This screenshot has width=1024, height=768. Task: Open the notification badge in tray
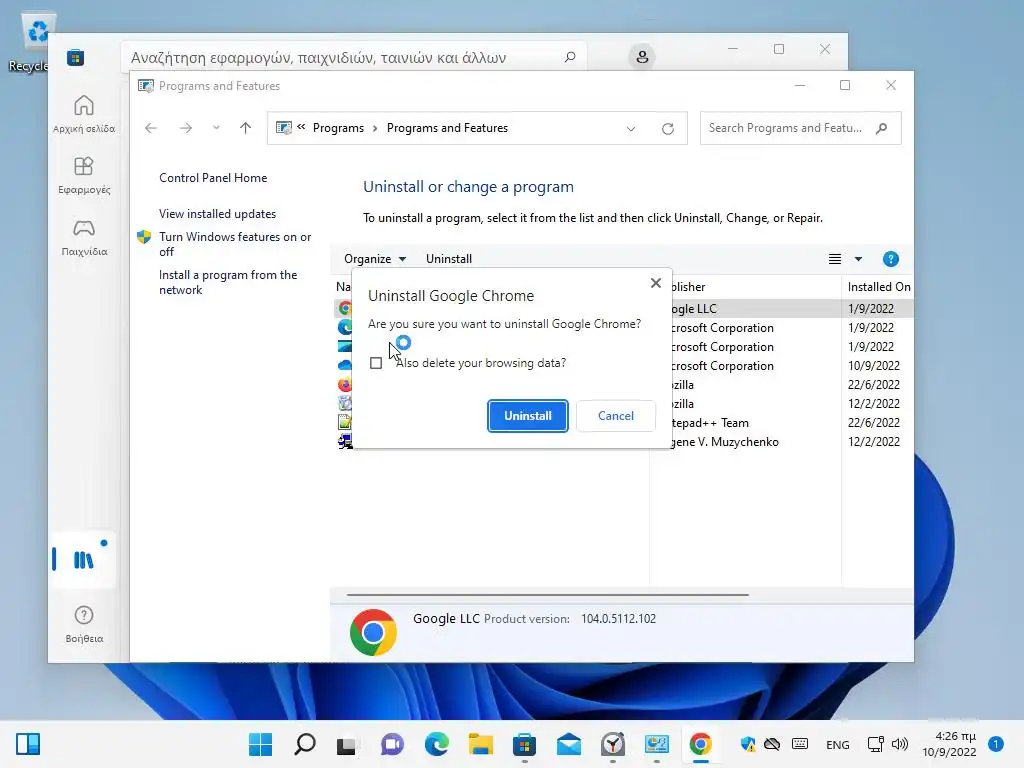tap(995, 744)
